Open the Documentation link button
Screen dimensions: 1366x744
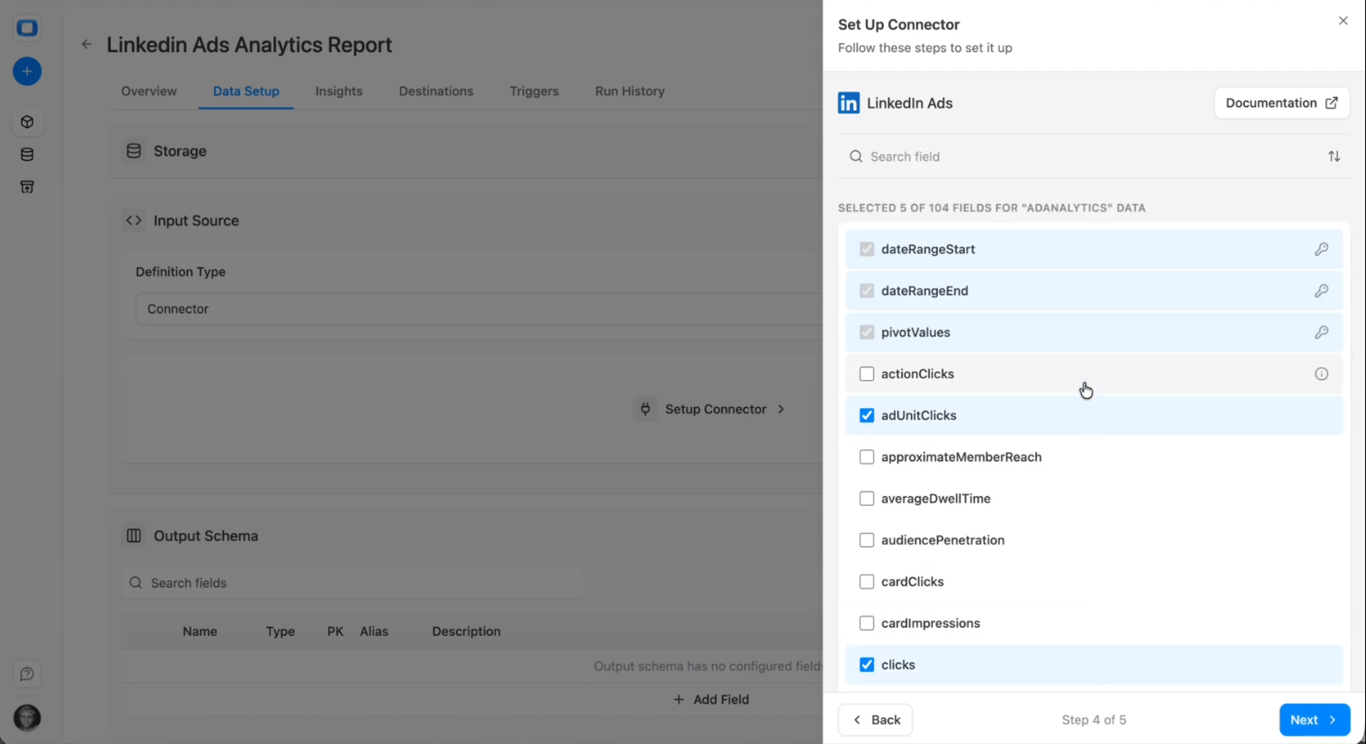click(x=1282, y=103)
